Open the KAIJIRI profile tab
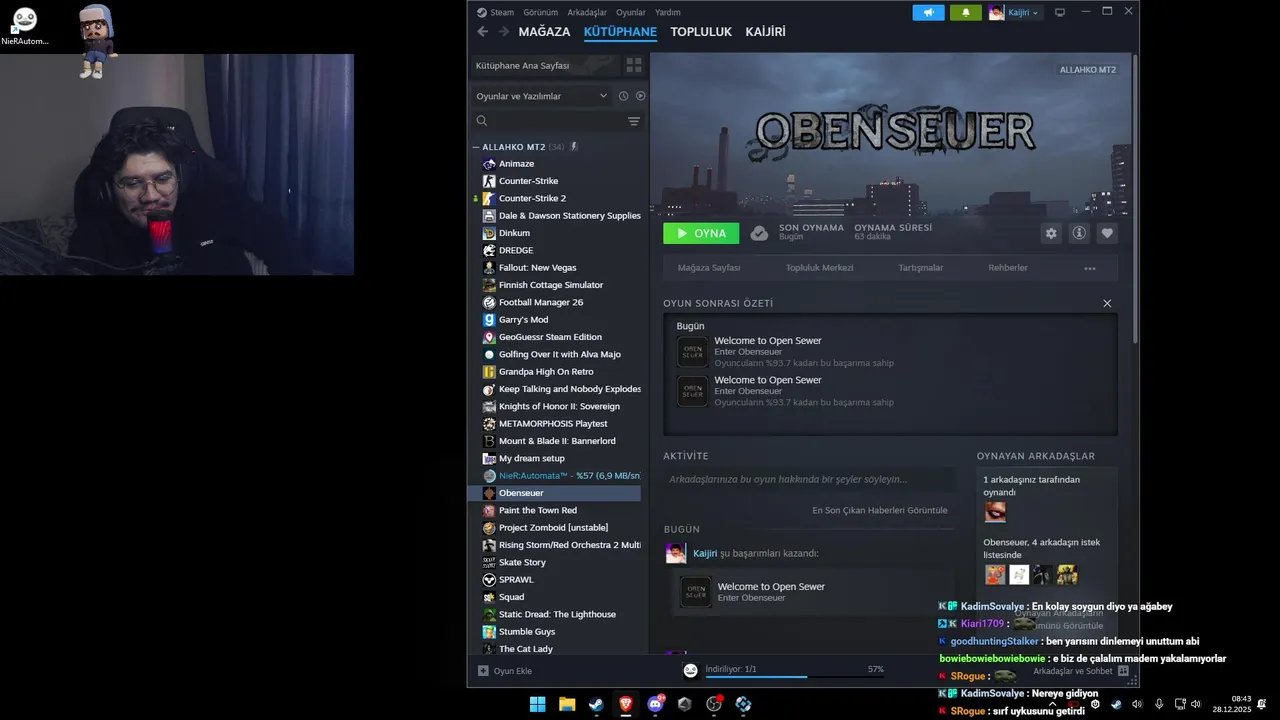Viewport: 1280px width, 720px height. tap(765, 32)
